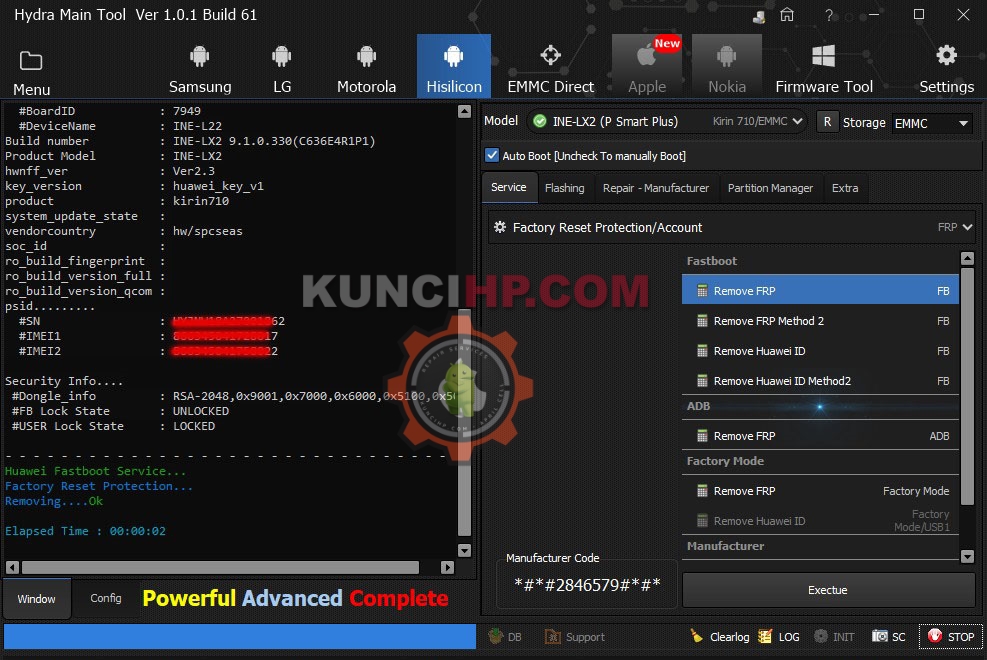
Task: Open the Partition Manager tab
Action: [770, 188]
